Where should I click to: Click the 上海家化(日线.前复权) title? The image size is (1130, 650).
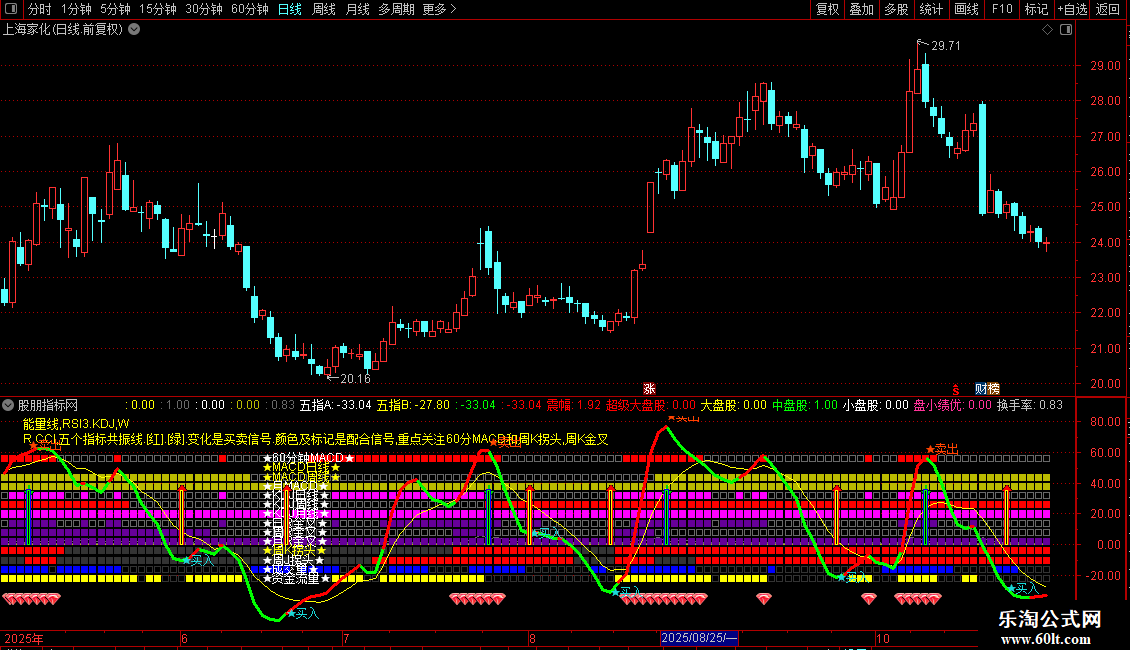pyautogui.click(x=63, y=30)
